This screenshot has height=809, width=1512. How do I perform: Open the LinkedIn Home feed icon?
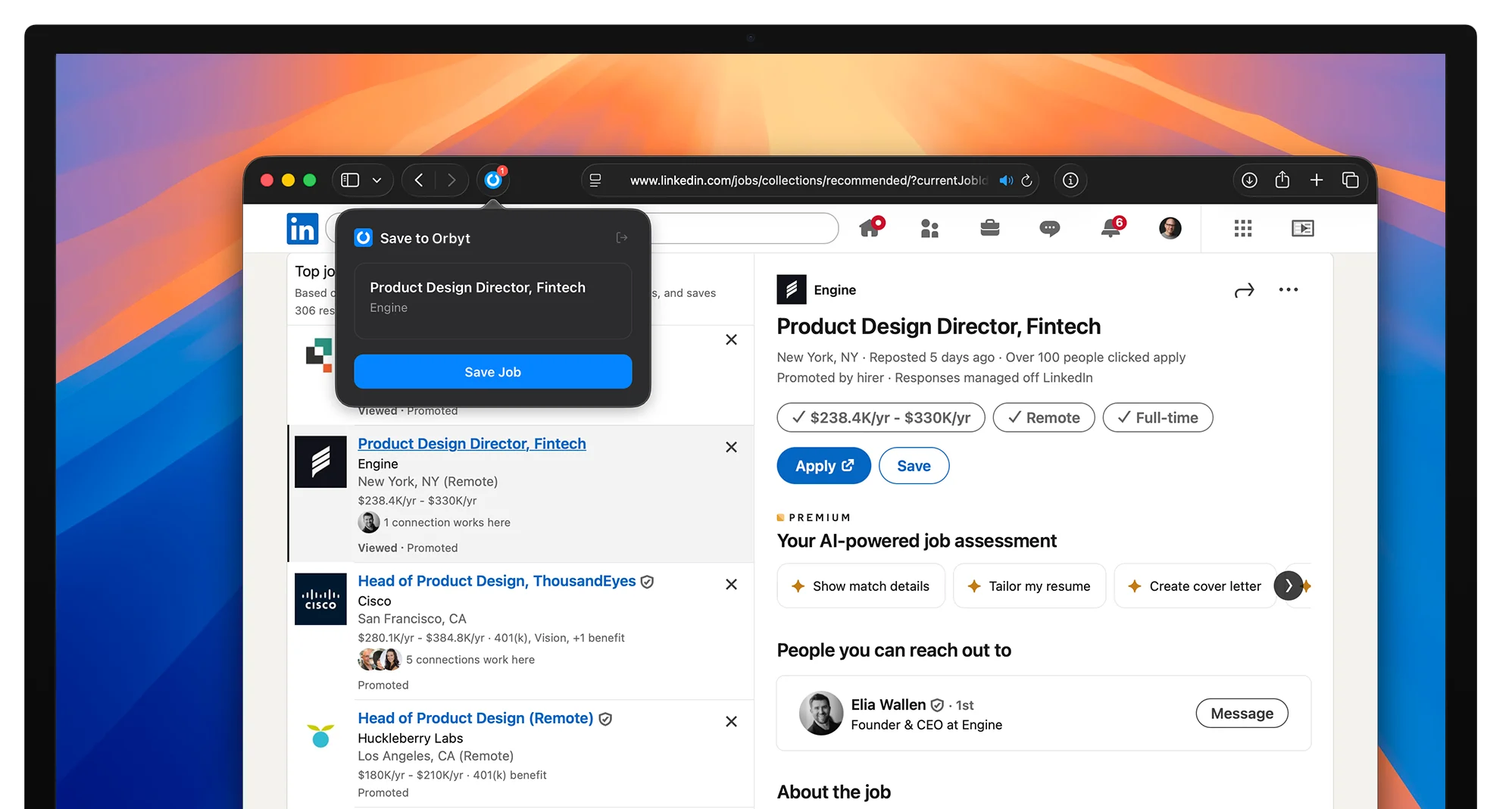click(870, 228)
